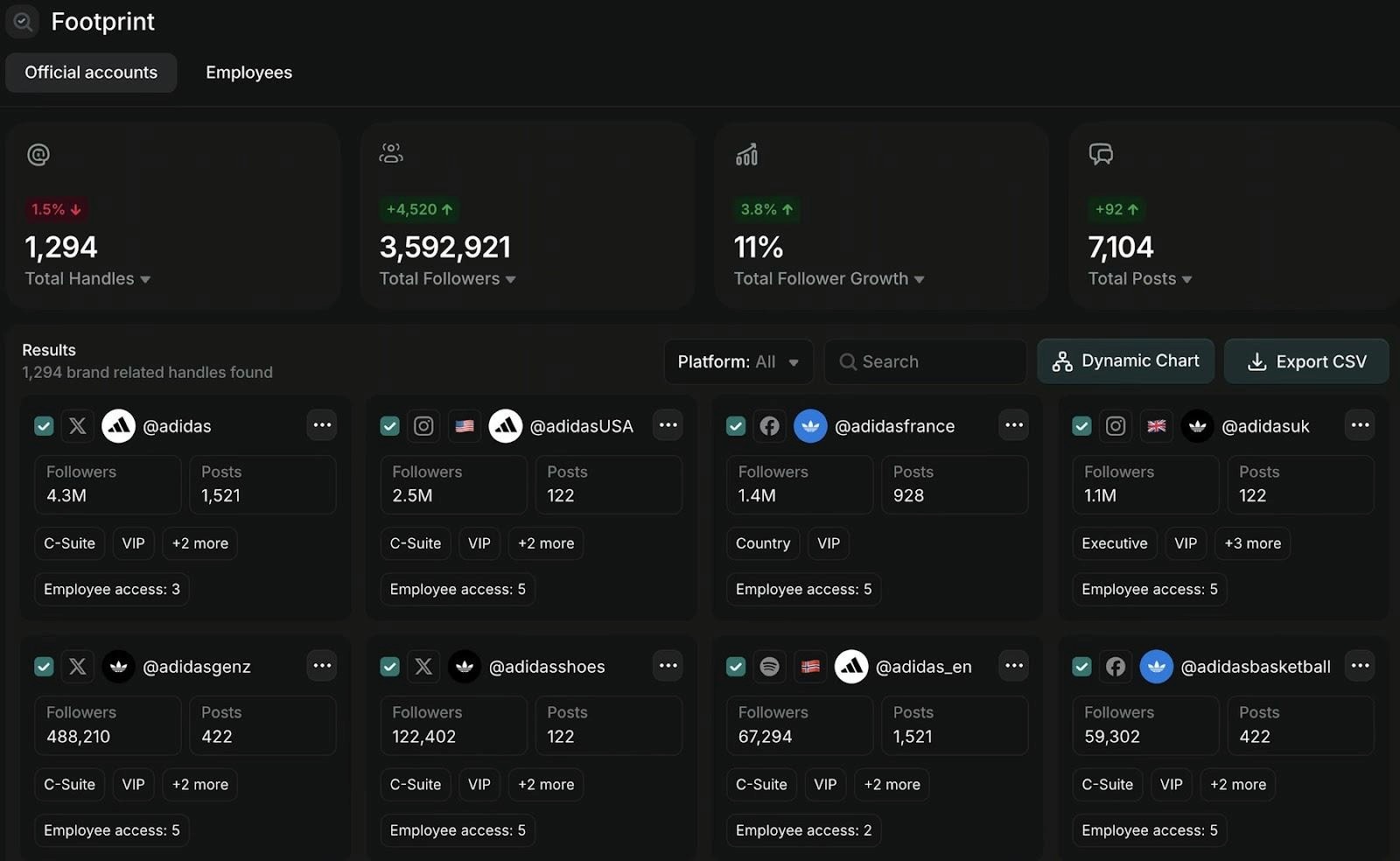
Task: Open the three-dot menu on @adidasUSA card
Action: tap(668, 425)
